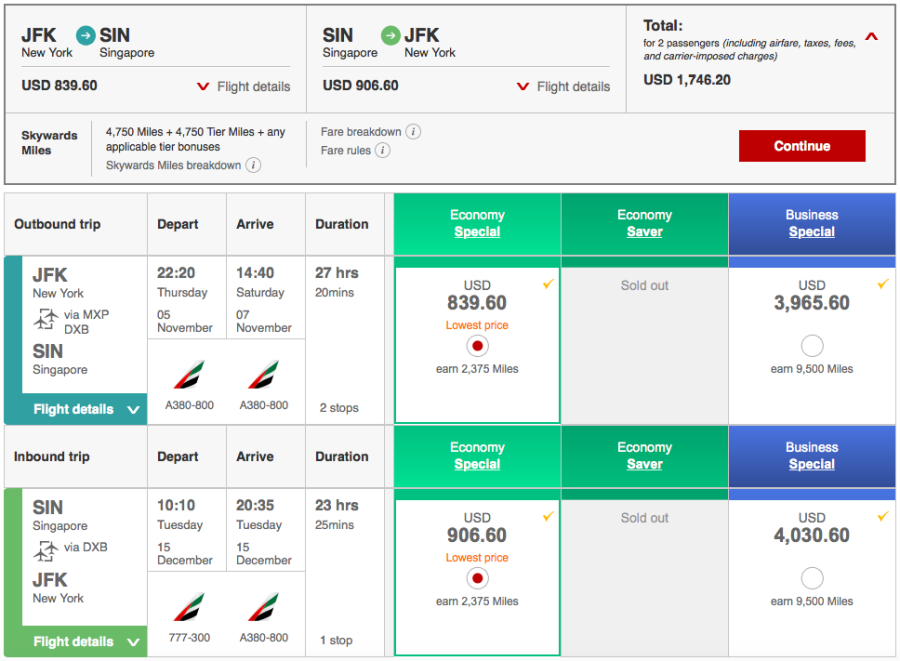Click the Fare breakdown info icon
900x661 pixels.
[414, 132]
